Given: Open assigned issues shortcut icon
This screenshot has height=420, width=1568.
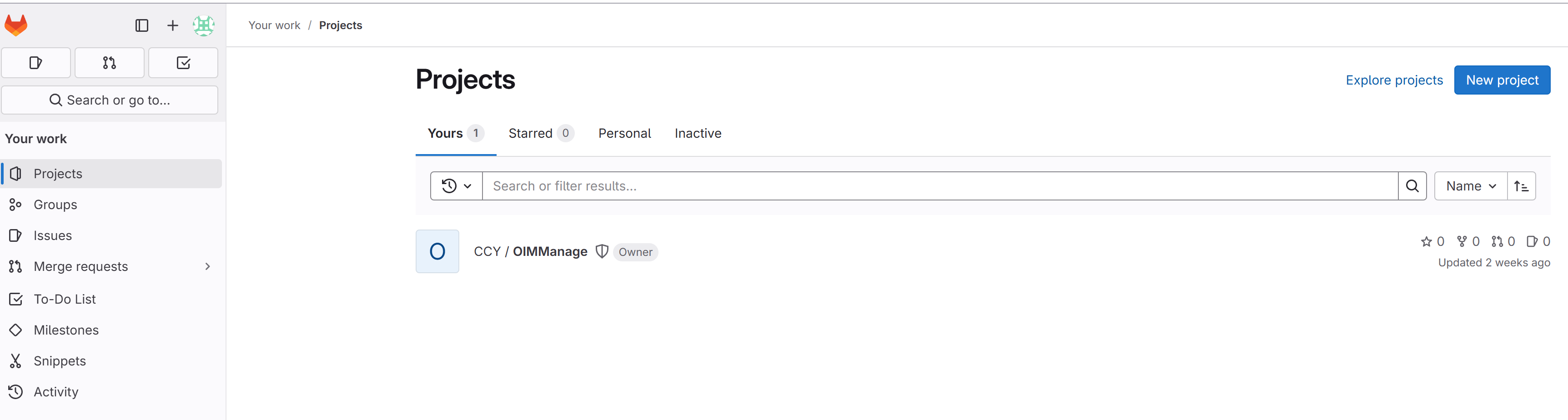Looking at the screenshot, I should [x=36, y=63].
